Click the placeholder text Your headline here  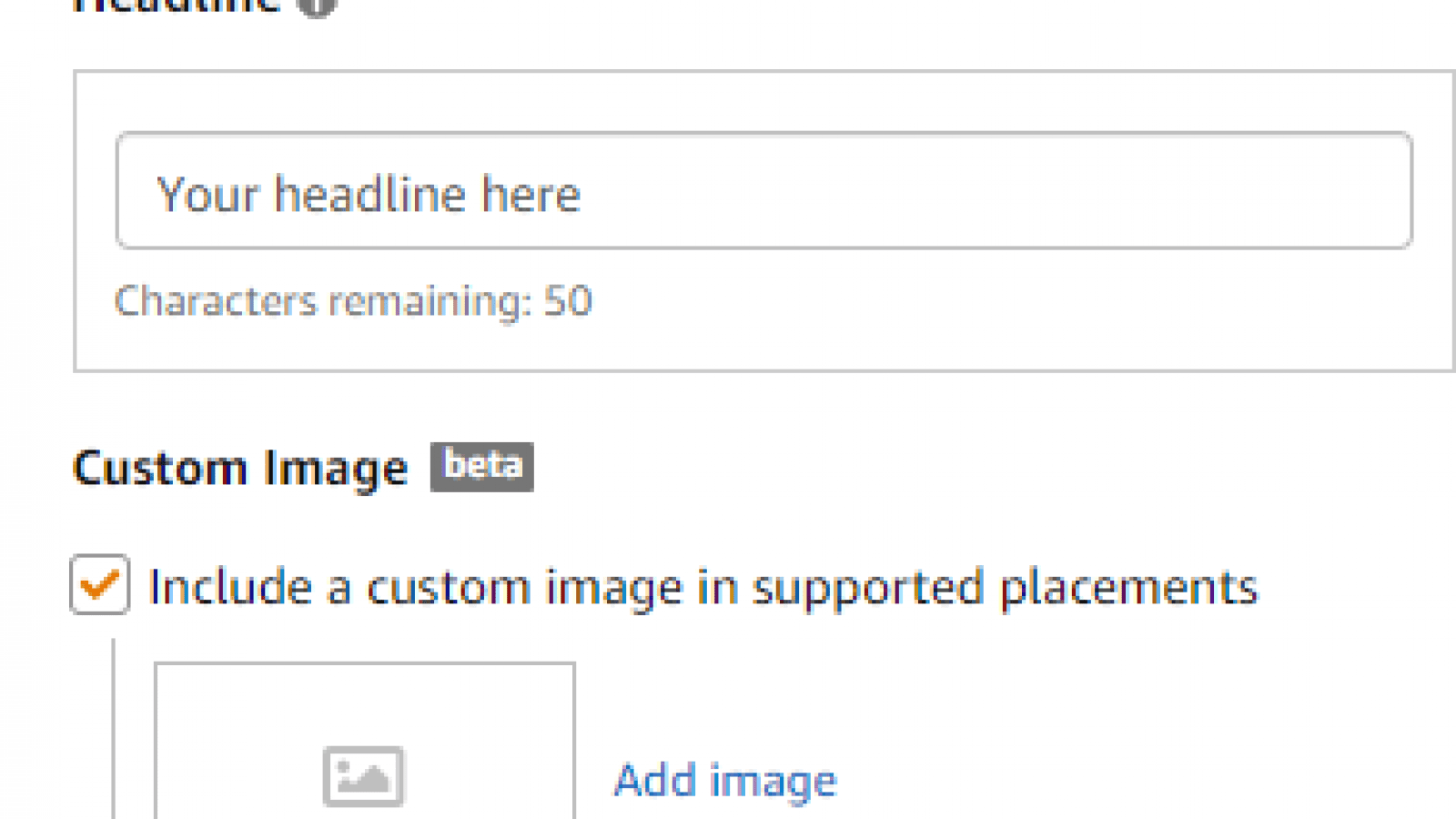tap(369, 195)
